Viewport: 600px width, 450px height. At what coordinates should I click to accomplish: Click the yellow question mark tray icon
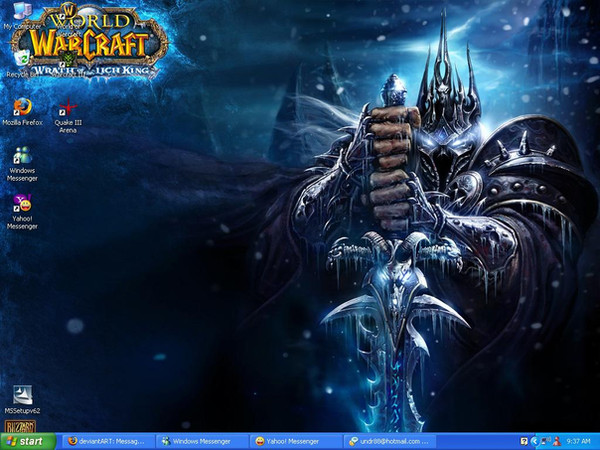(524, 442)
